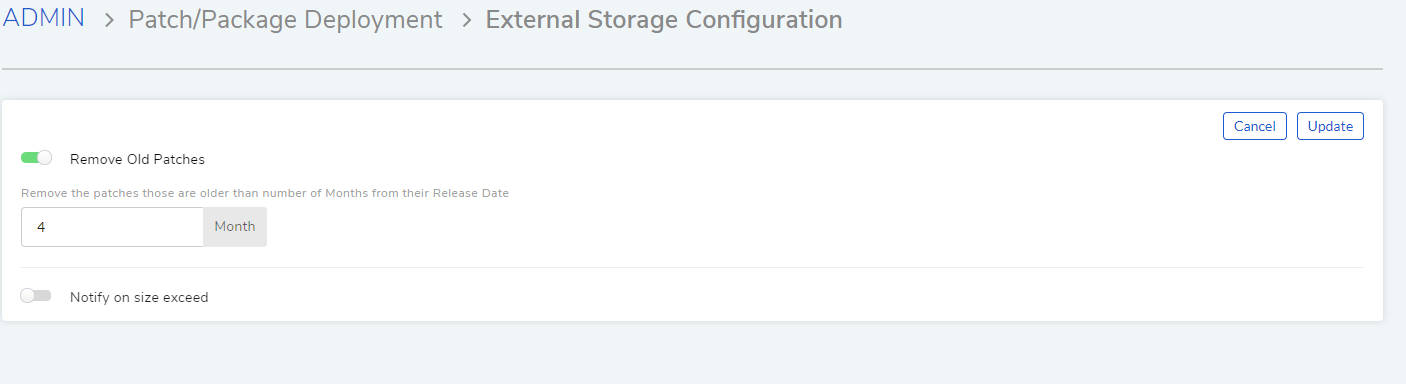
Task: Open Patch/Package Deployment breadcrumb
Action: tap(285, 20)
